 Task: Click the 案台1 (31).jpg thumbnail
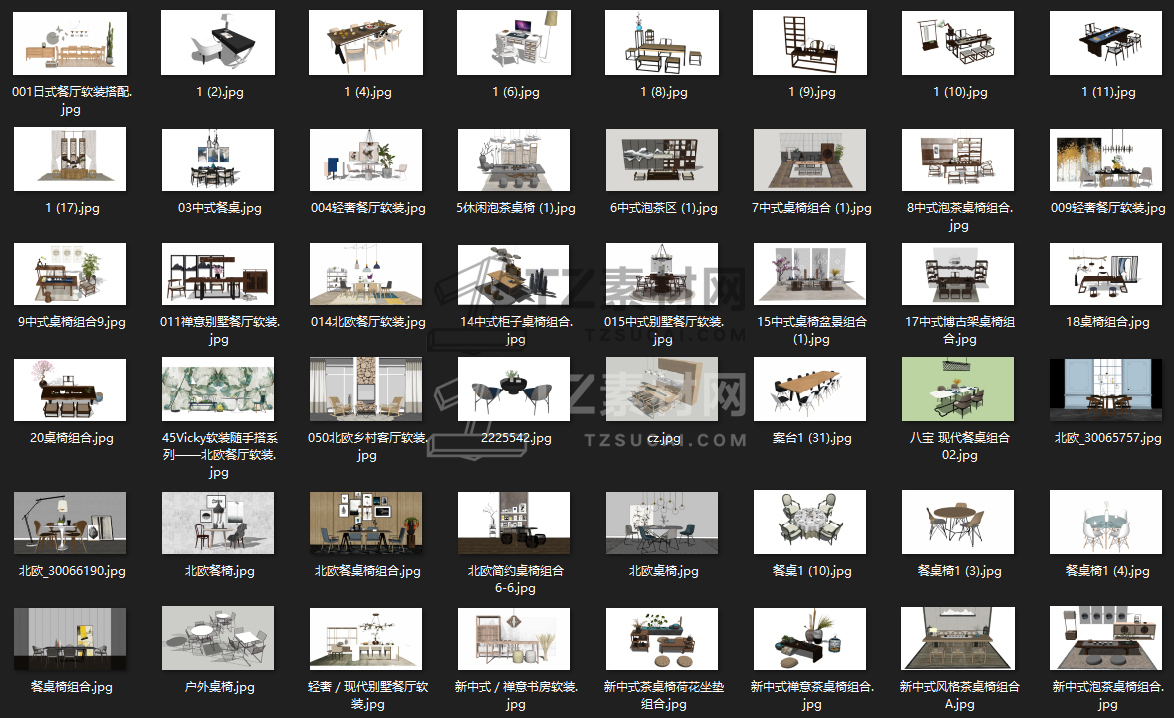[x=810, y=389]
